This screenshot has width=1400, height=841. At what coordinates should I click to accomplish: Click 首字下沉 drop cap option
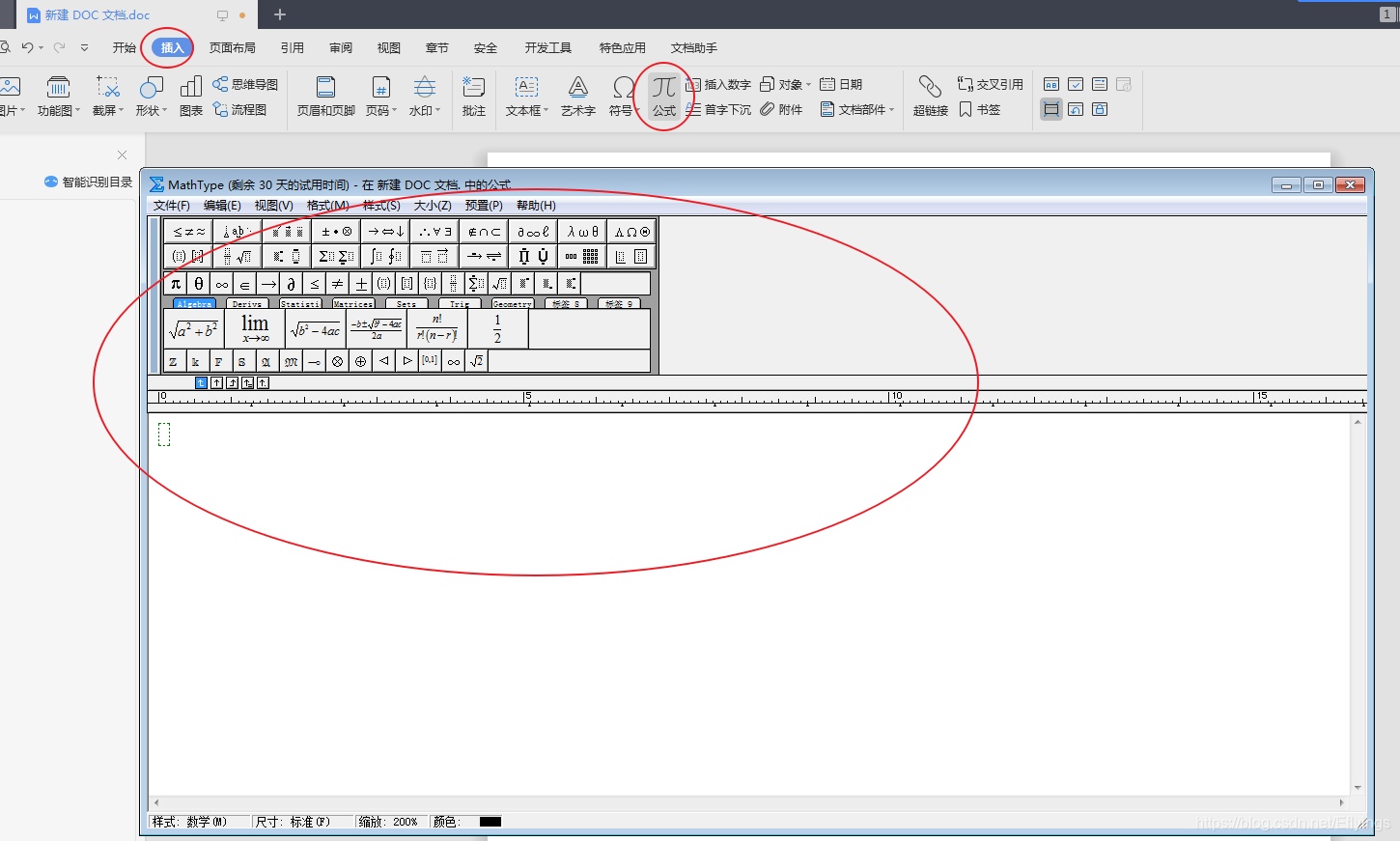pos(718,109)
